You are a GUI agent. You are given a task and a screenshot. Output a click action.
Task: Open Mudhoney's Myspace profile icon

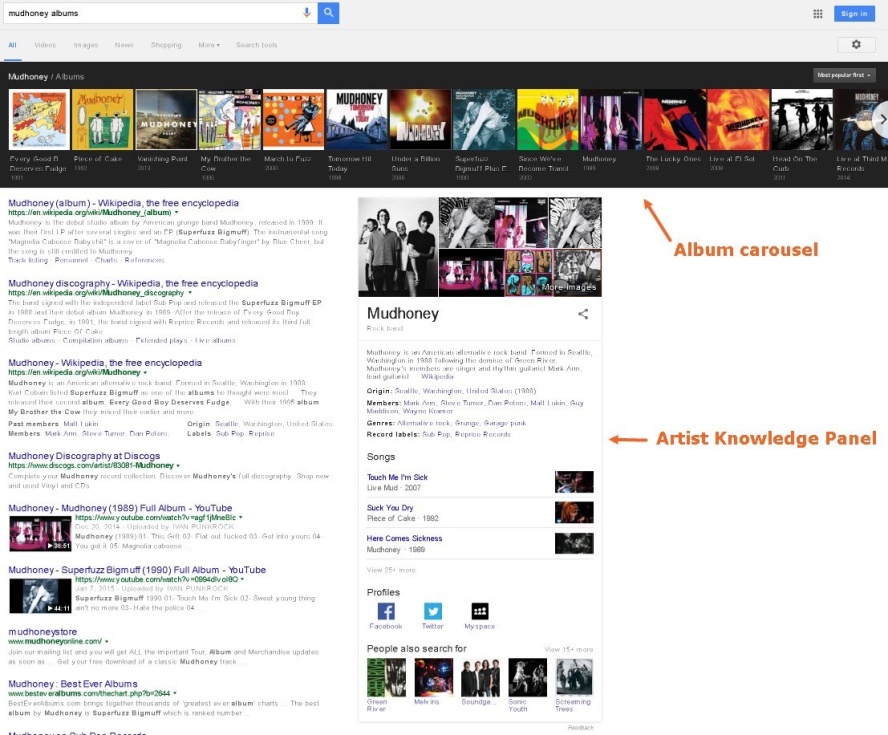479,611
